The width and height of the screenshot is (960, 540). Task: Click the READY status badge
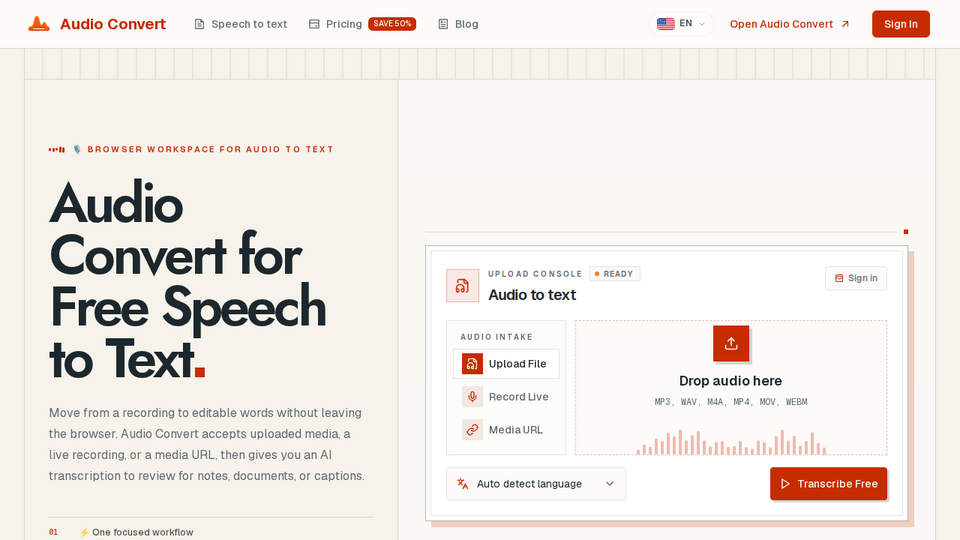tap(615, 274)
